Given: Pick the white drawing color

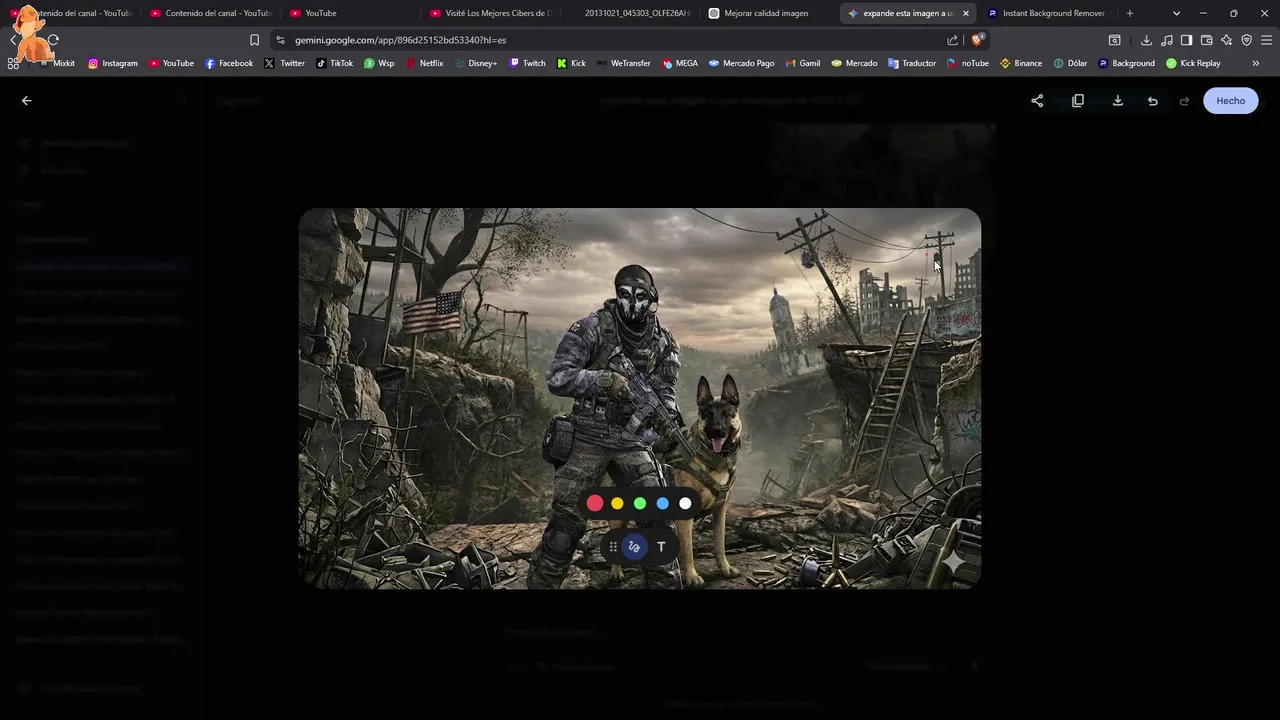Looking at the screenshot, I should click(685, 503).
